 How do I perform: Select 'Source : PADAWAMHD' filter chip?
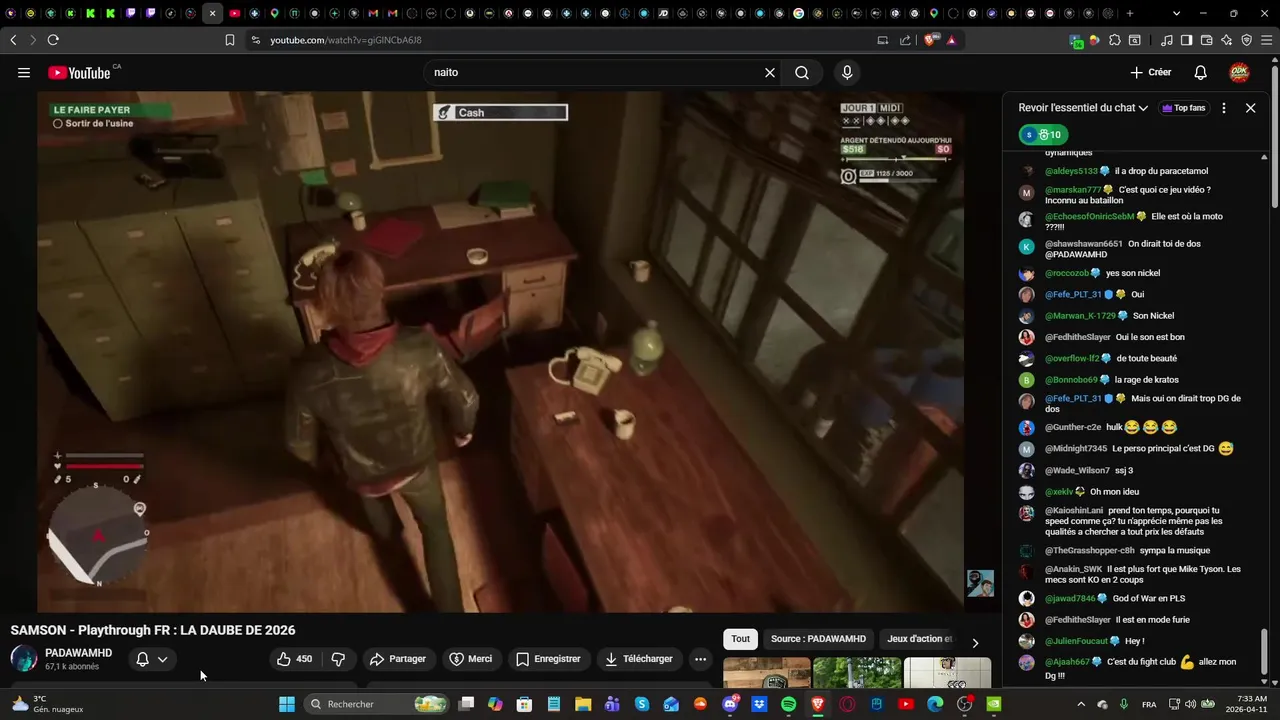click(x=818, y=639)
